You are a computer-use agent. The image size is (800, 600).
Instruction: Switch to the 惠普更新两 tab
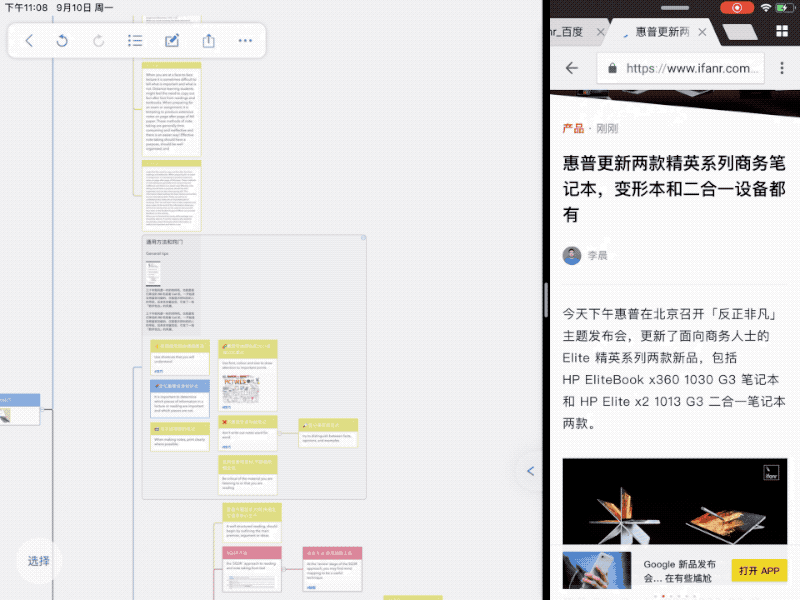[661, 32]
